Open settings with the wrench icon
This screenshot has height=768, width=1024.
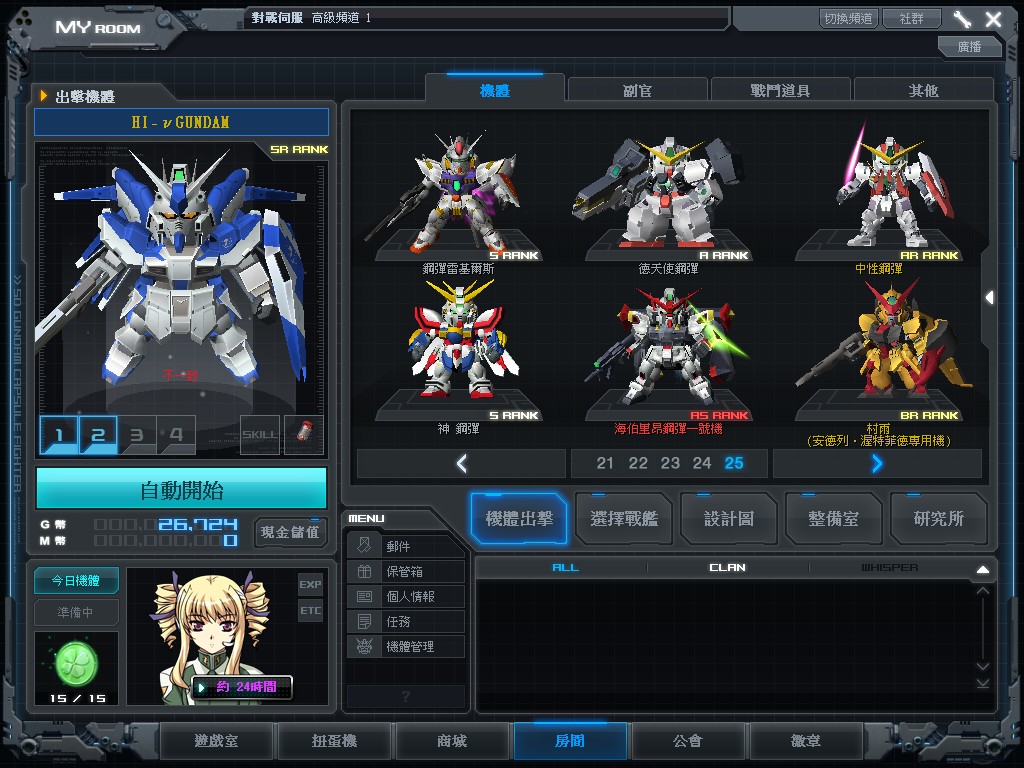pyautogui.click(x=962, y=19)
